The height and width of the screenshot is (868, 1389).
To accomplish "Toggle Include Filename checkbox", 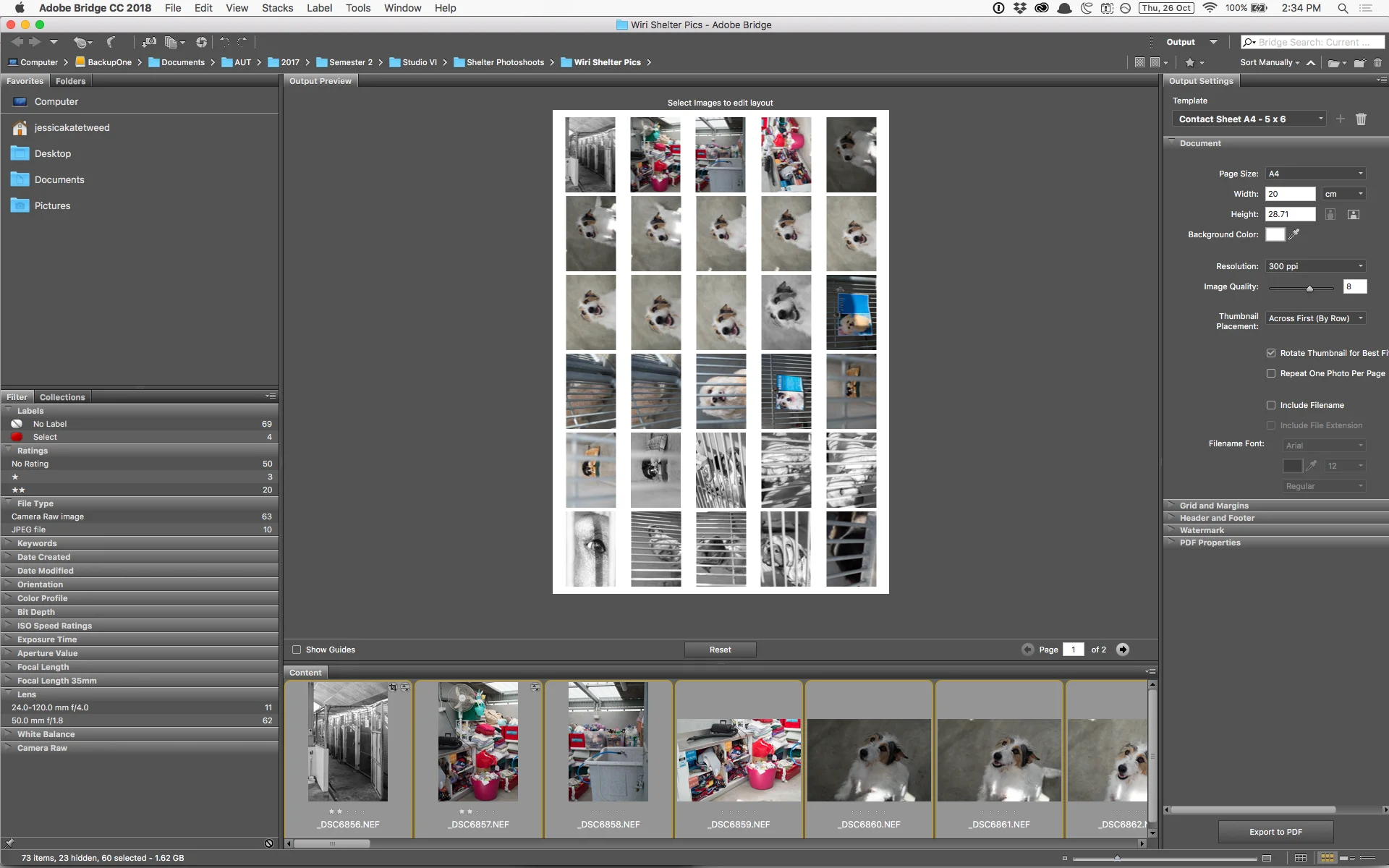I will pos(1271,405).
